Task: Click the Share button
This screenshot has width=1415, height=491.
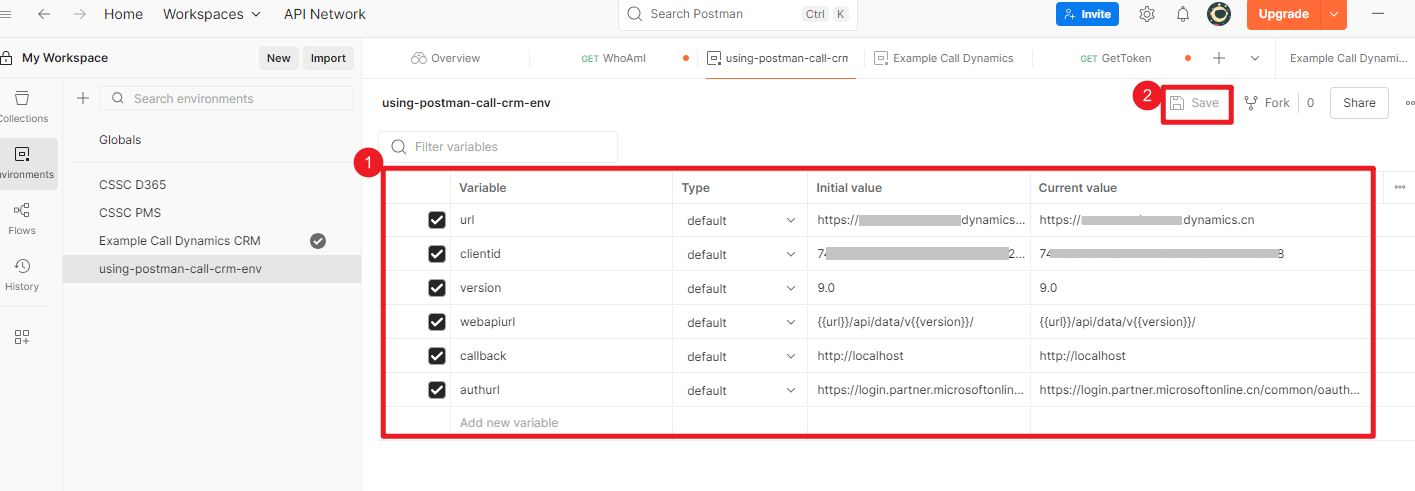Action: 1359,103
